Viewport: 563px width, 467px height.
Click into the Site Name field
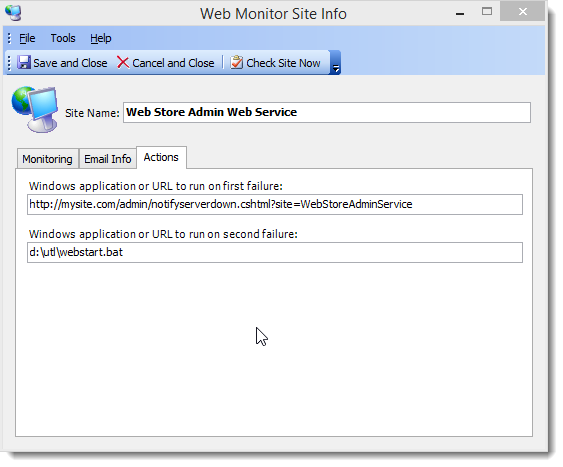tap(327, 112)
